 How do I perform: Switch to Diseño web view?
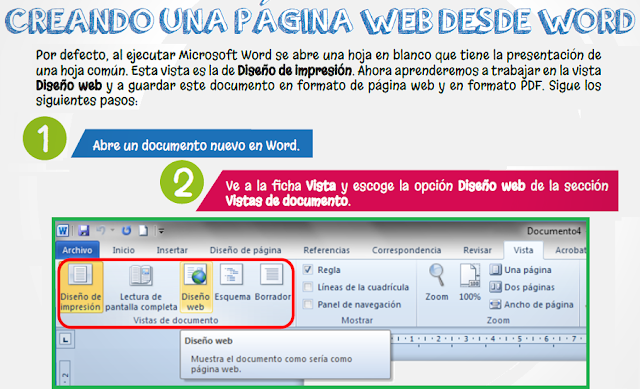click(196, 287)
